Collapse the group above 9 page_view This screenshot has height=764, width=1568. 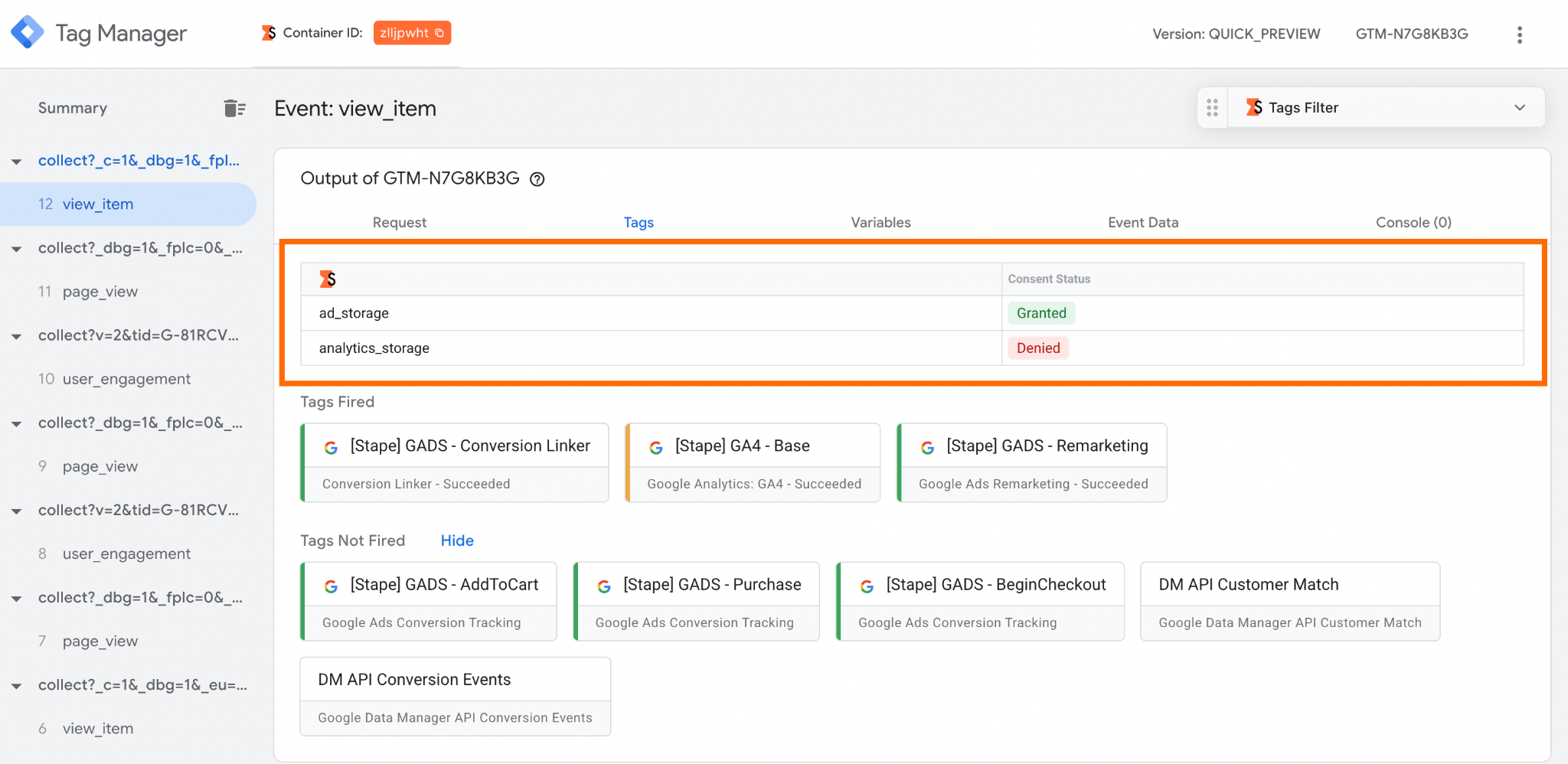pyautogui.click(x=16, y=423)
